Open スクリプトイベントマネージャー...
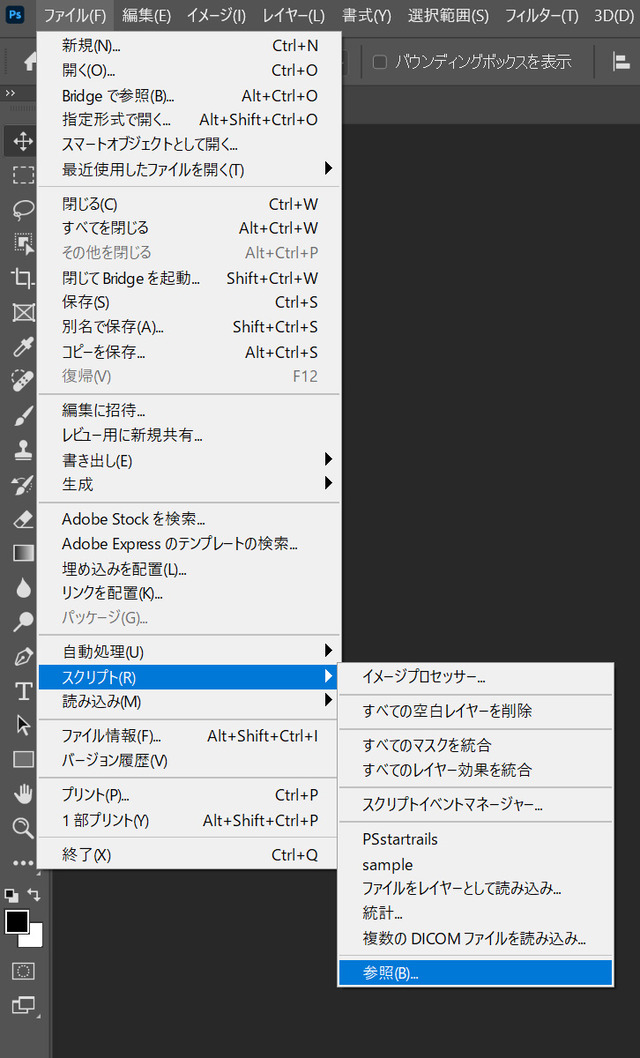640x1058 pixels. (475, 804)
